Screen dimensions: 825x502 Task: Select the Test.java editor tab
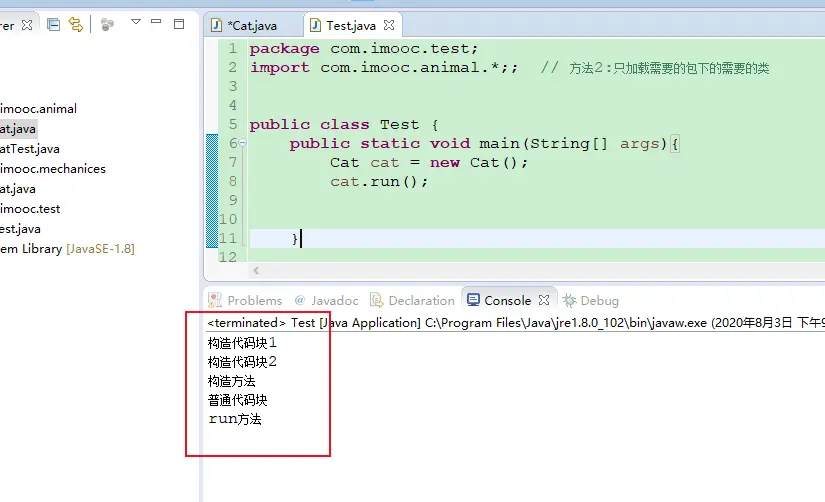(x=351, y=25)
